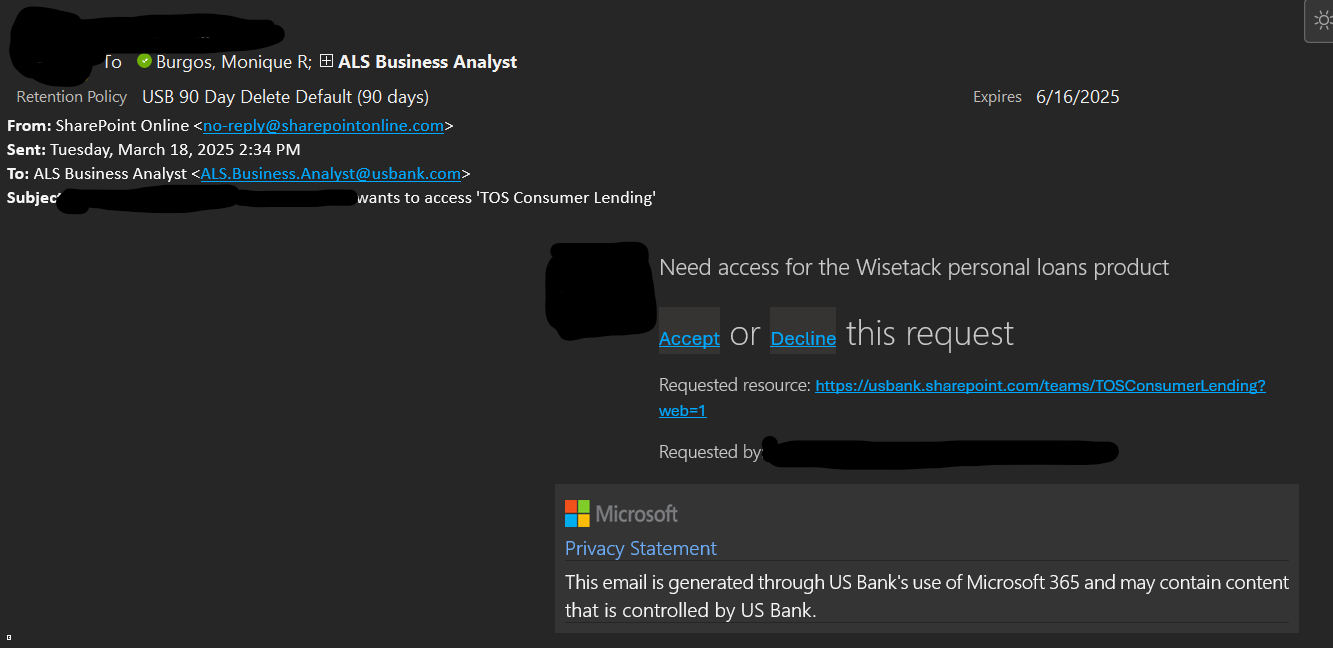Decline the SharePoint access request
Image resolution: width=1333 pixels, height=648 pixels.
click(803, 338)
